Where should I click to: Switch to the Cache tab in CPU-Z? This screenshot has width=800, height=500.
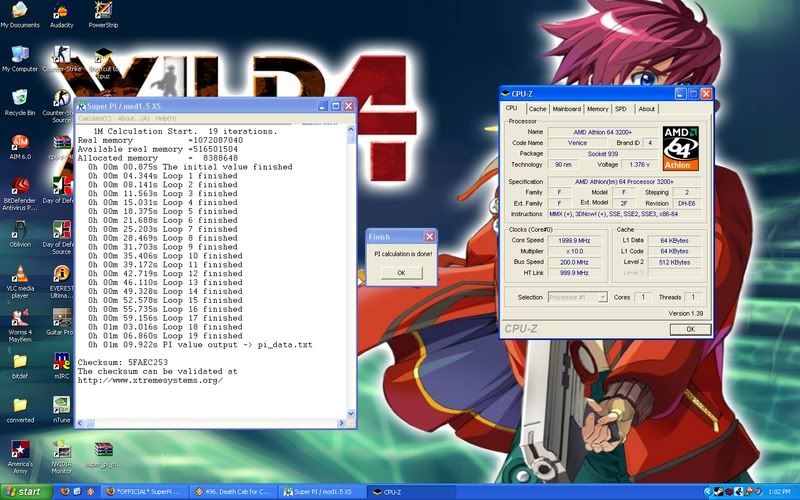pyautogui.click(x=537, y=109)
